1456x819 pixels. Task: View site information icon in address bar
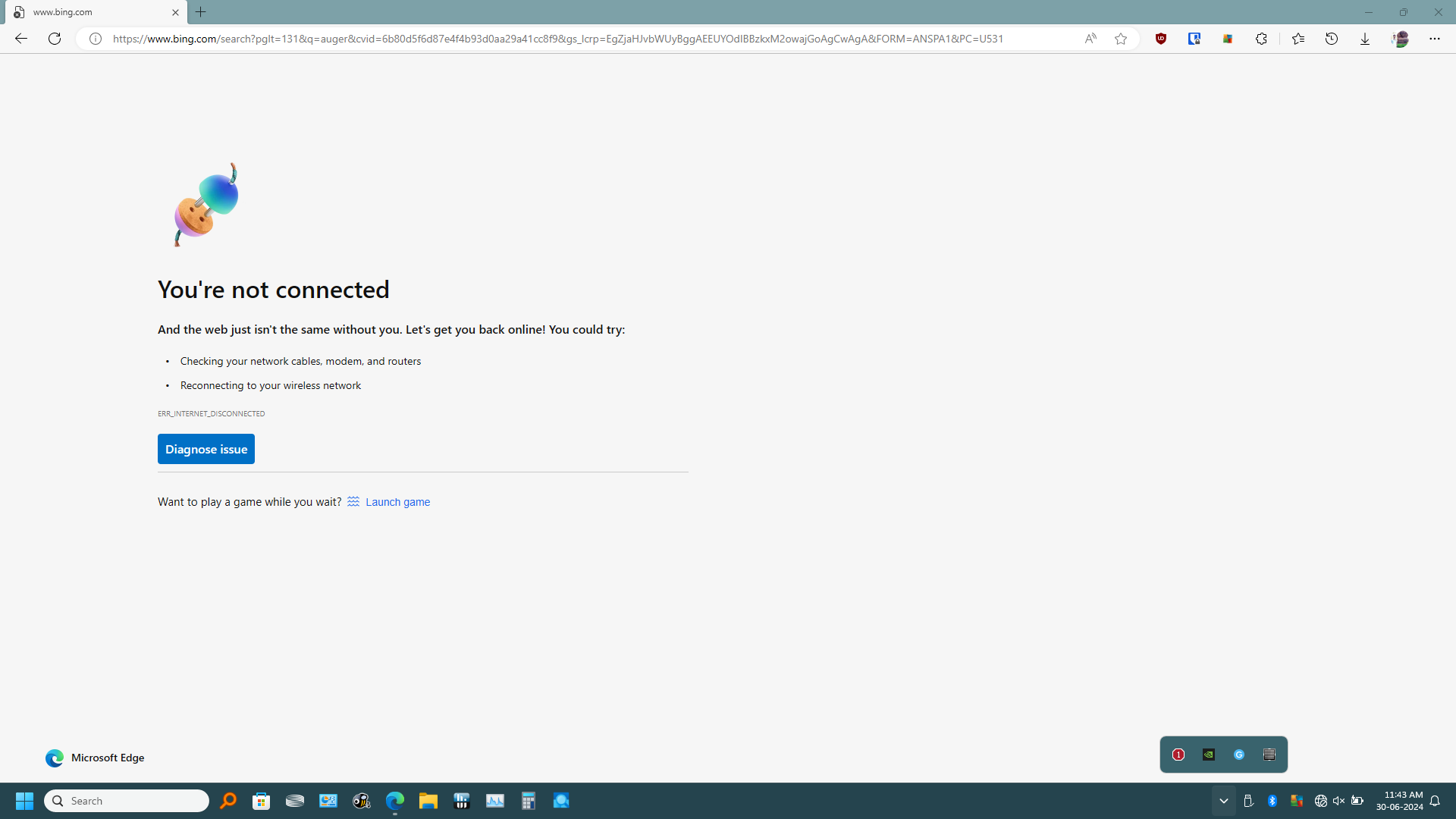point(96,39)
